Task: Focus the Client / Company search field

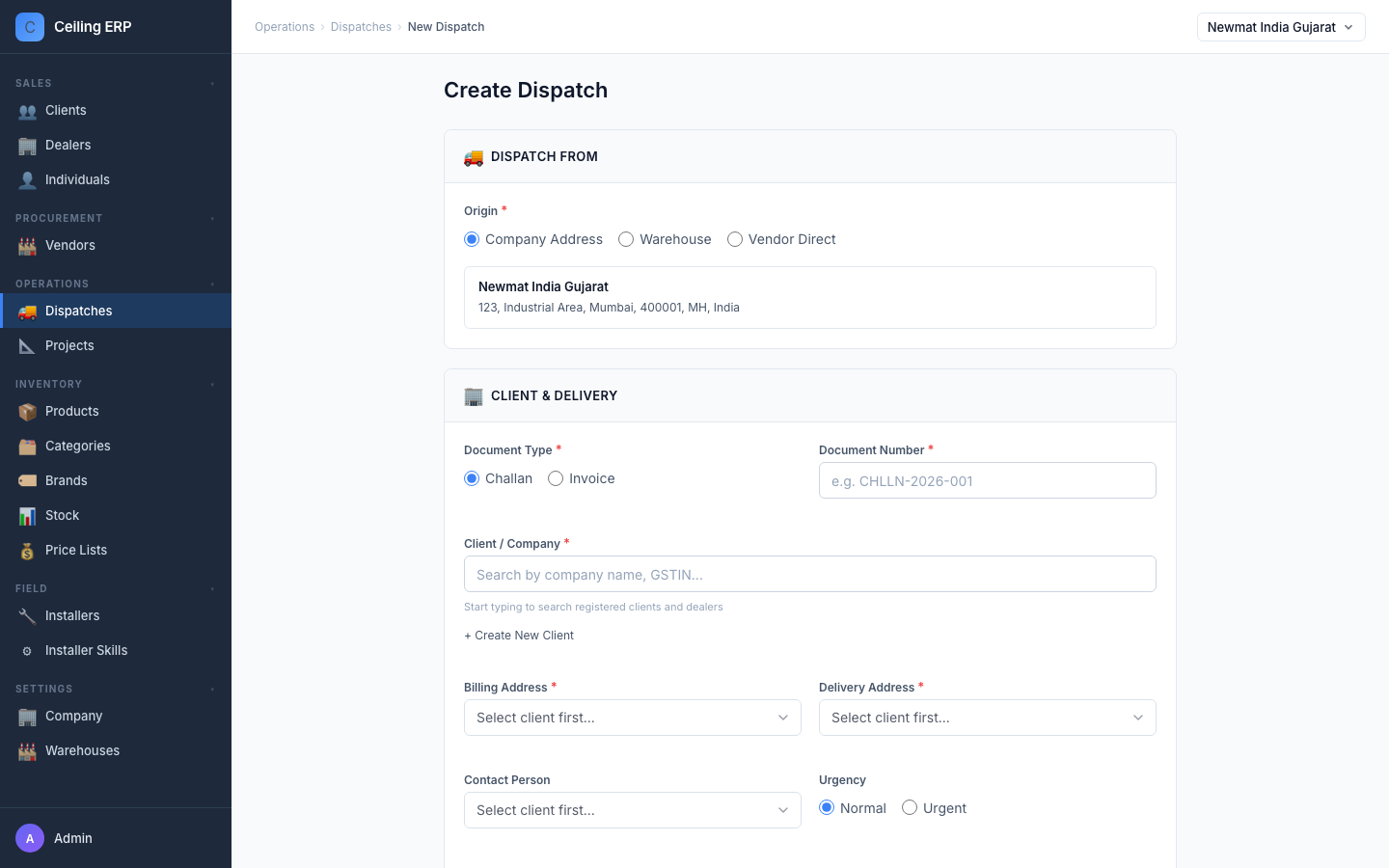Action: coord(810,574)
